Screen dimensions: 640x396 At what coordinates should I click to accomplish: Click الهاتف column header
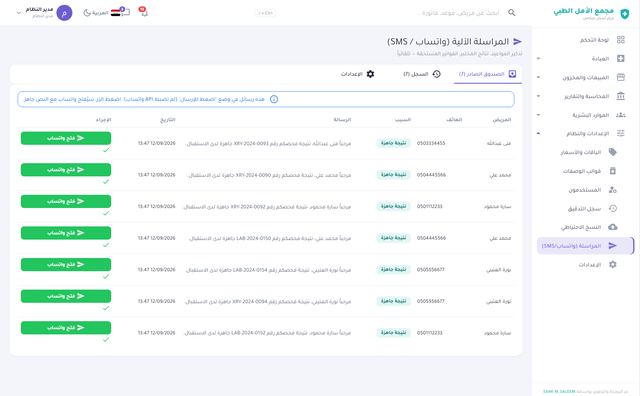point(454,120)
